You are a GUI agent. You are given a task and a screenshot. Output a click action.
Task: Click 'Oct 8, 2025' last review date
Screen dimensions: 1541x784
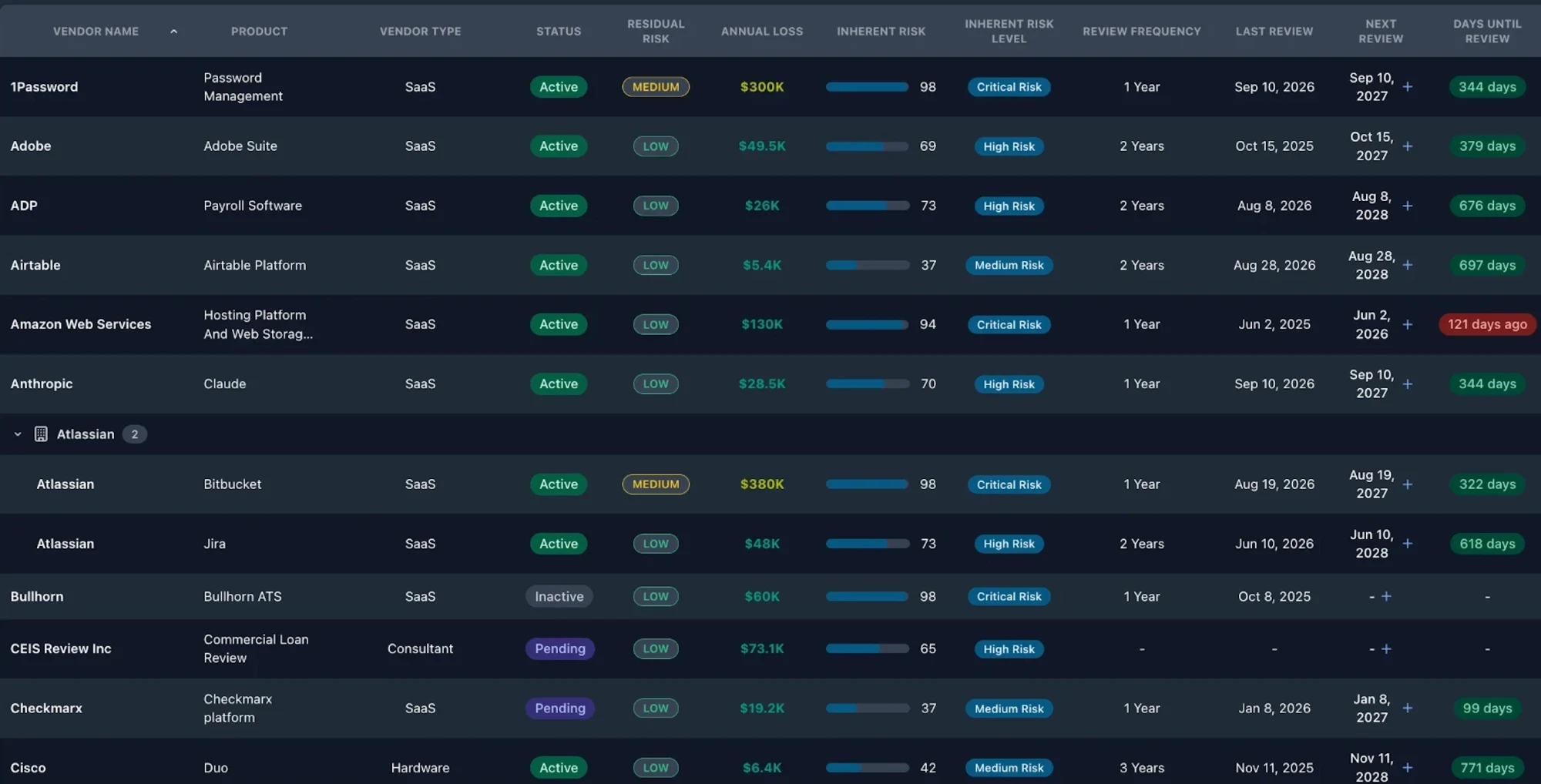click(x=1274, y=597)
